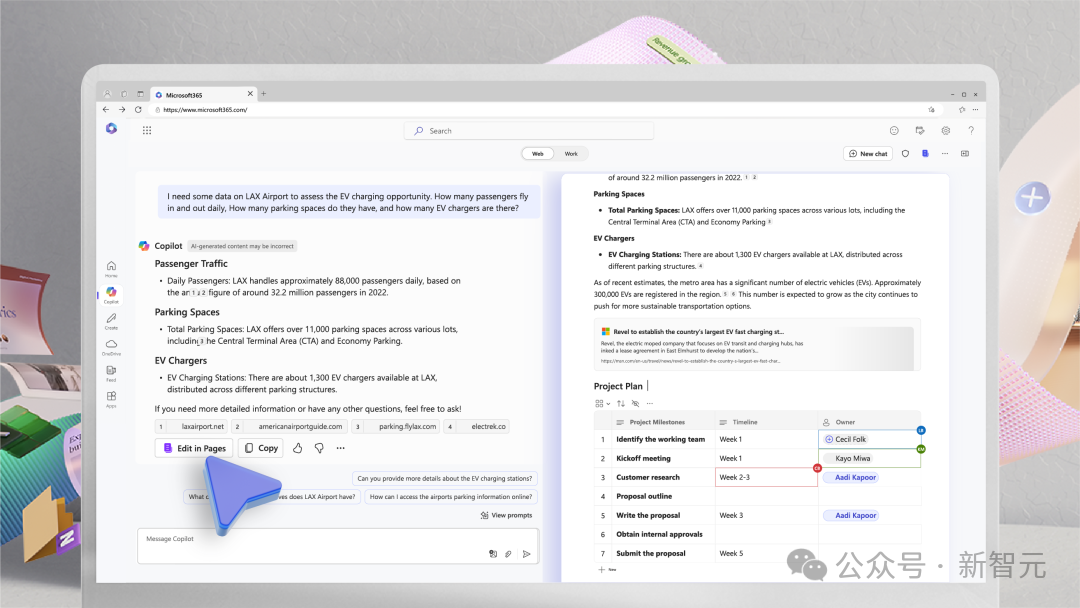The width and height of the screenshot is (1080, 608).
Task: Click the Microsoft 365 Copilot logo
Action: click(x=112, y=129)
